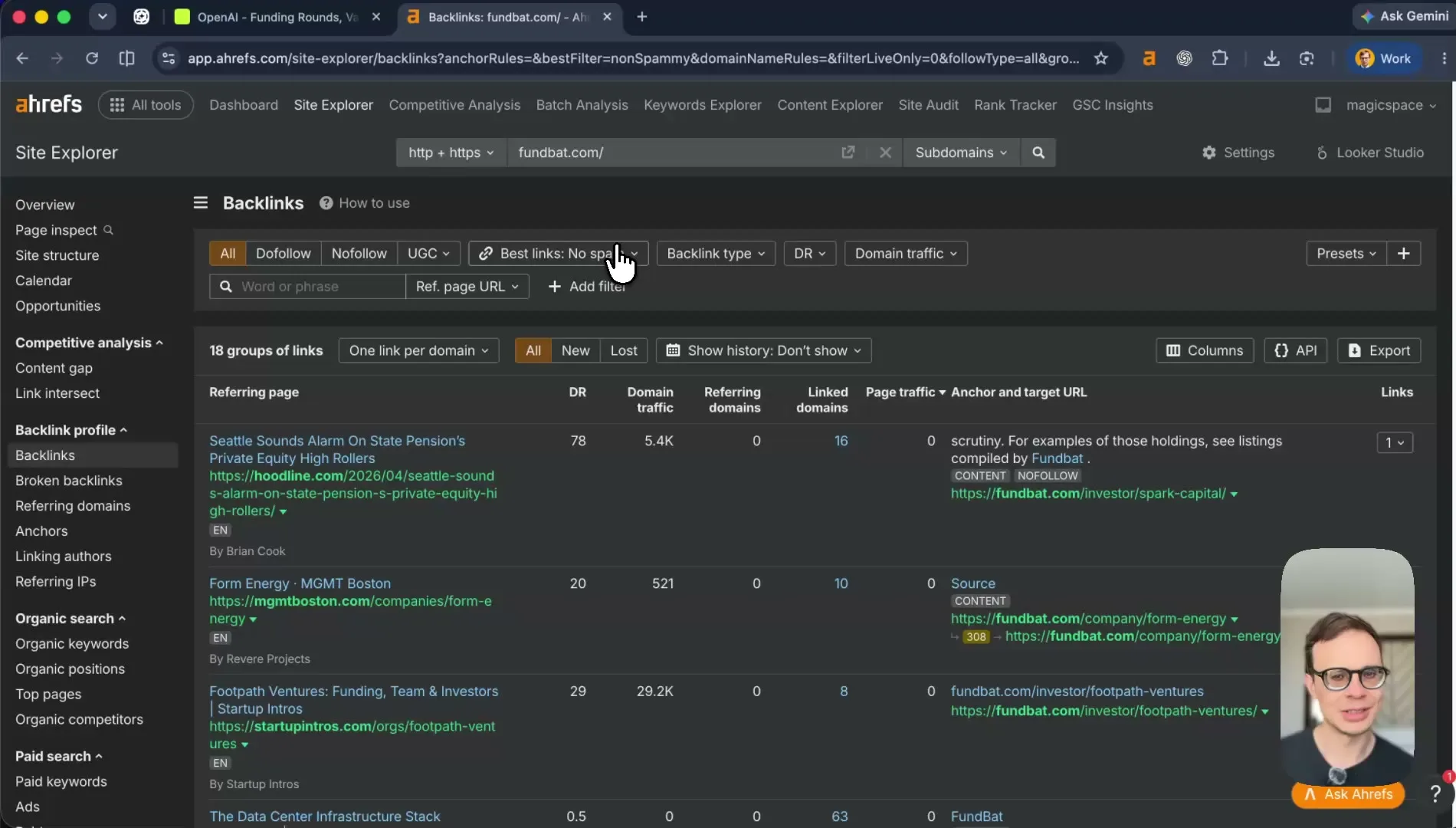Image resolution: width=1456 pixels, height=828 pixels.
Task: Open Looker Studio integration
Action: click(x=1370, y=153)
